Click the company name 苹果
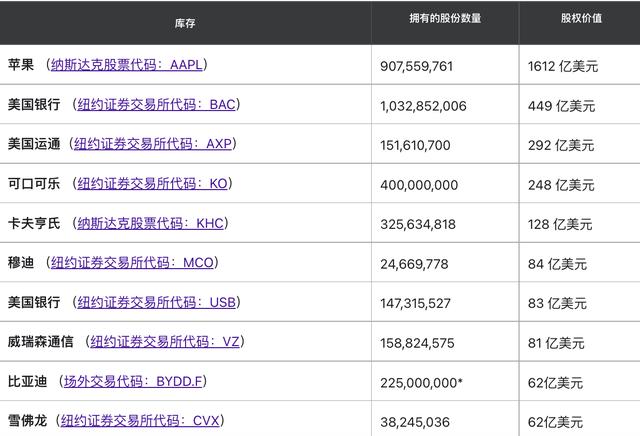Image resolution: width=640 pixels, height=436 pixels. coord(20,65)
